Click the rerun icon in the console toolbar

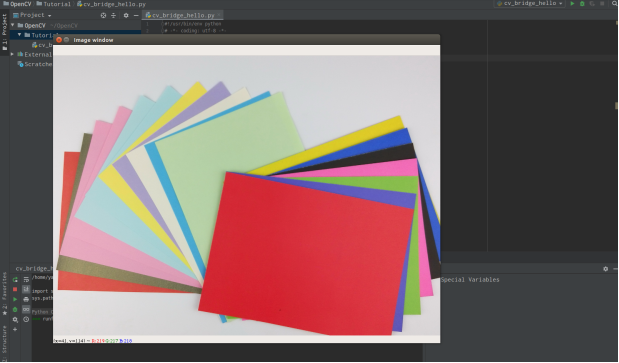tap(15, 280)
